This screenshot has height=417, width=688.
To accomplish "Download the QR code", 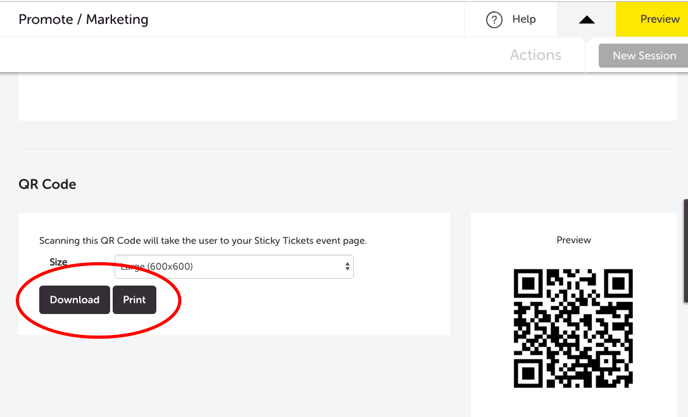I will (x=75, y=299).
